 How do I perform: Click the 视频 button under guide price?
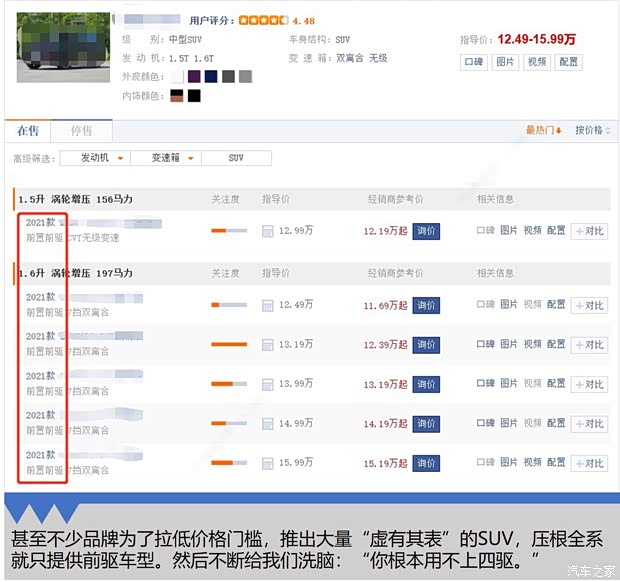click(x=537, y=62)
